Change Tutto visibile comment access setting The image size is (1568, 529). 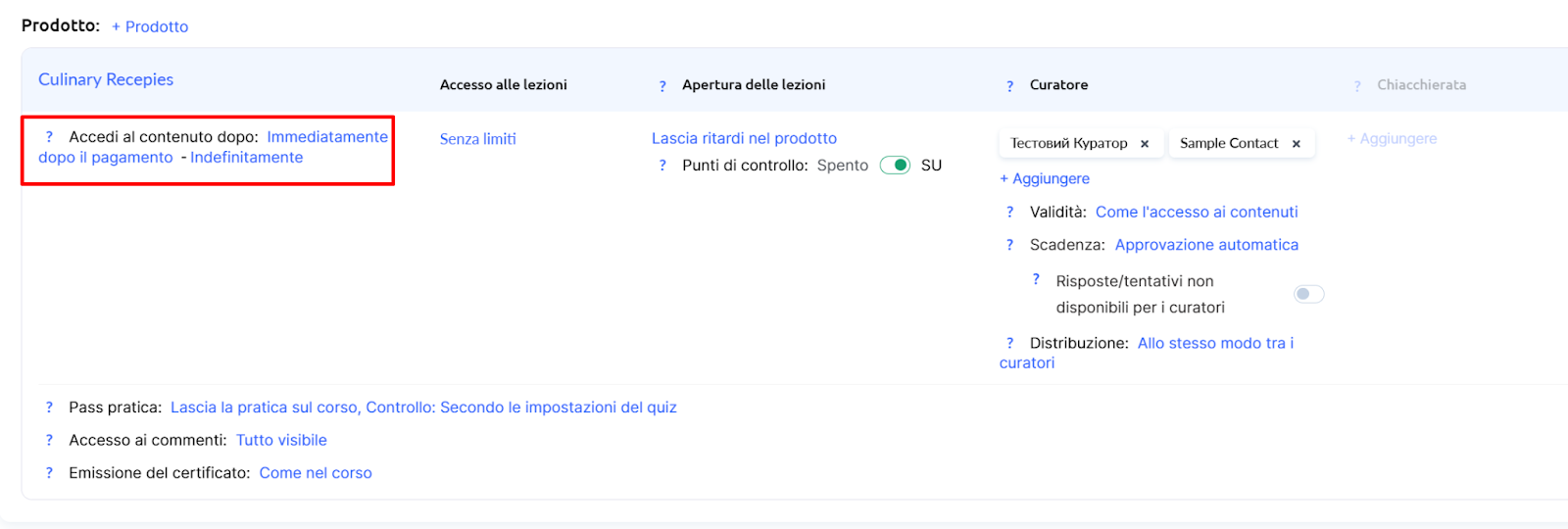(x=281, y=441)
